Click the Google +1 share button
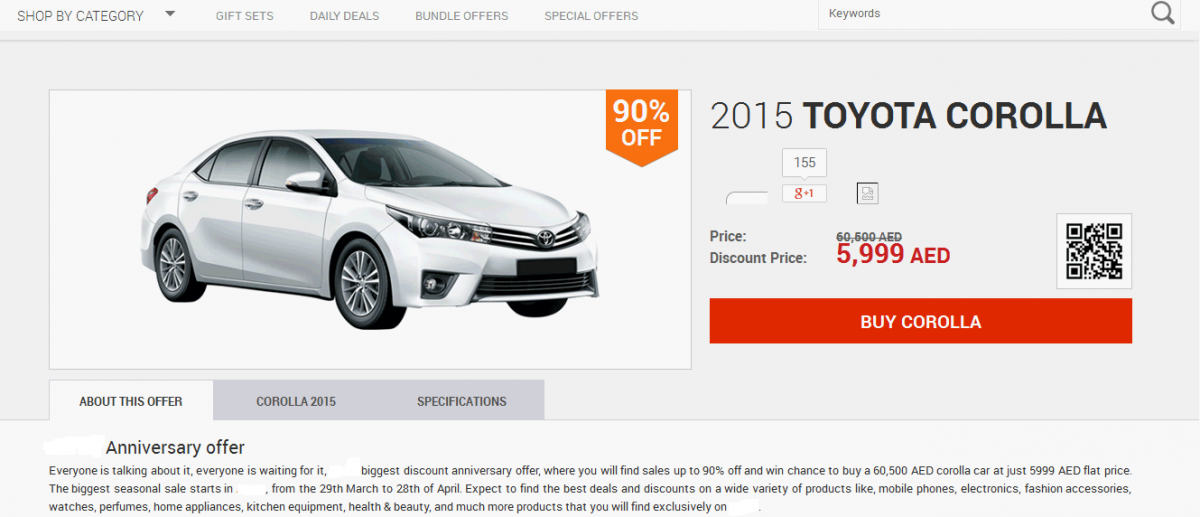Screen dimensions: 1200x517 click(804, 193)
